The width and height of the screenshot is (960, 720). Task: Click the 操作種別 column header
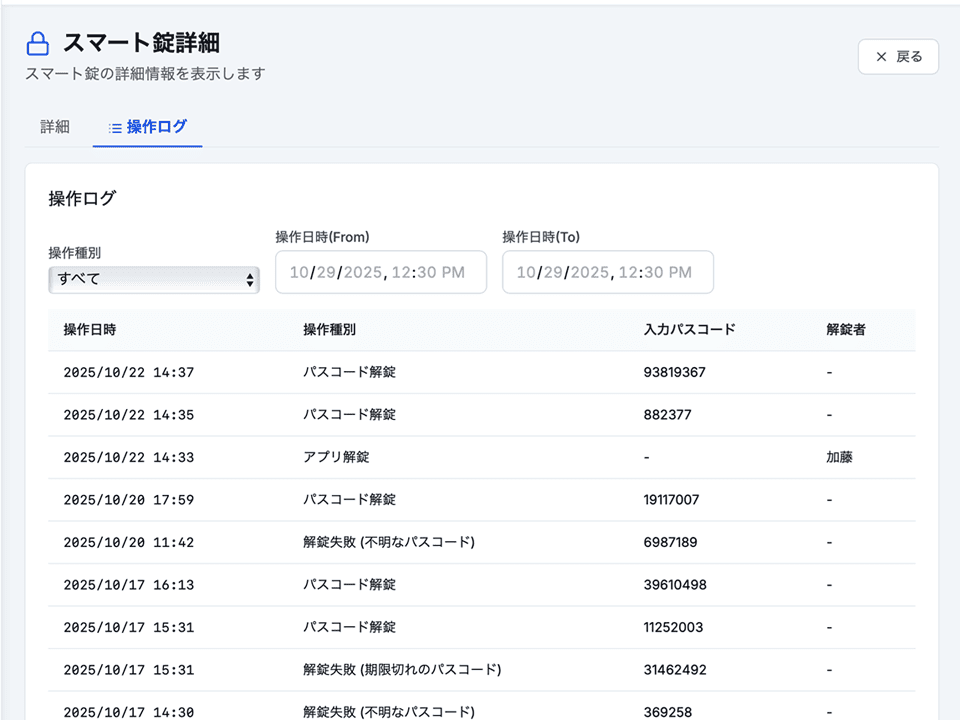pyautogui.click(x=329, y=330)
